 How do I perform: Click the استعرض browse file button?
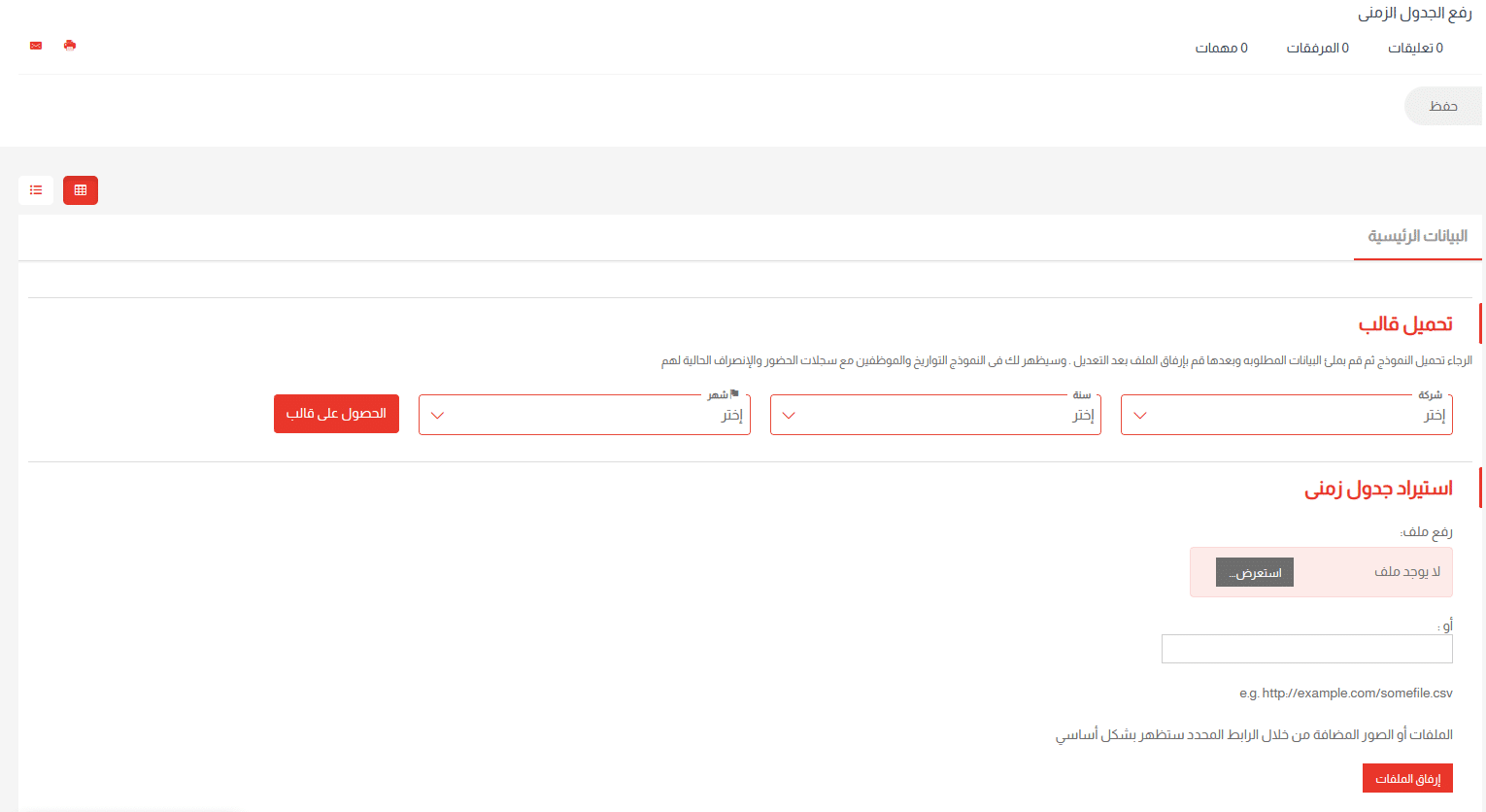pos(1254,573)
